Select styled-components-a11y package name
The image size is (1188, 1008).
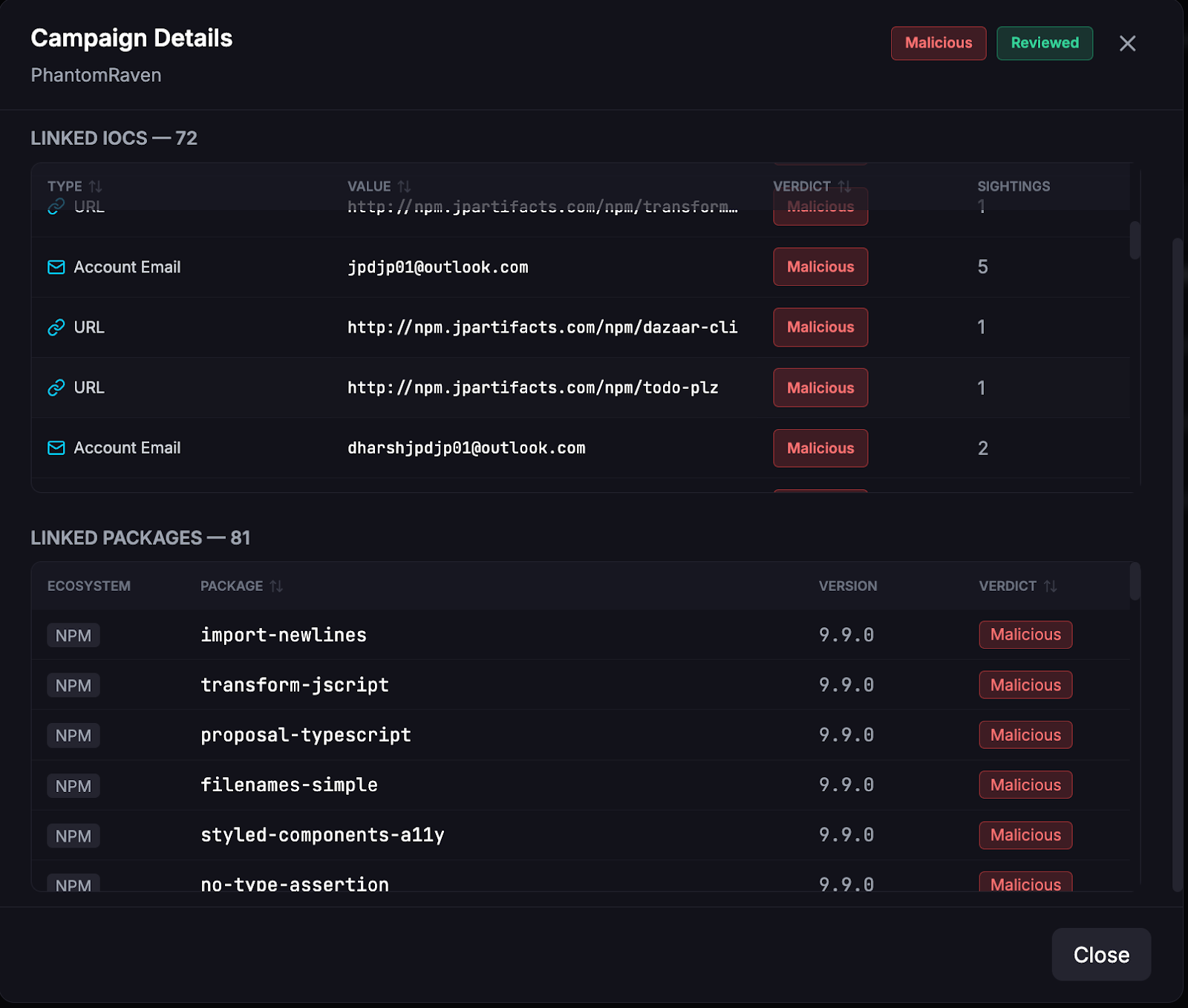(322, 835)
